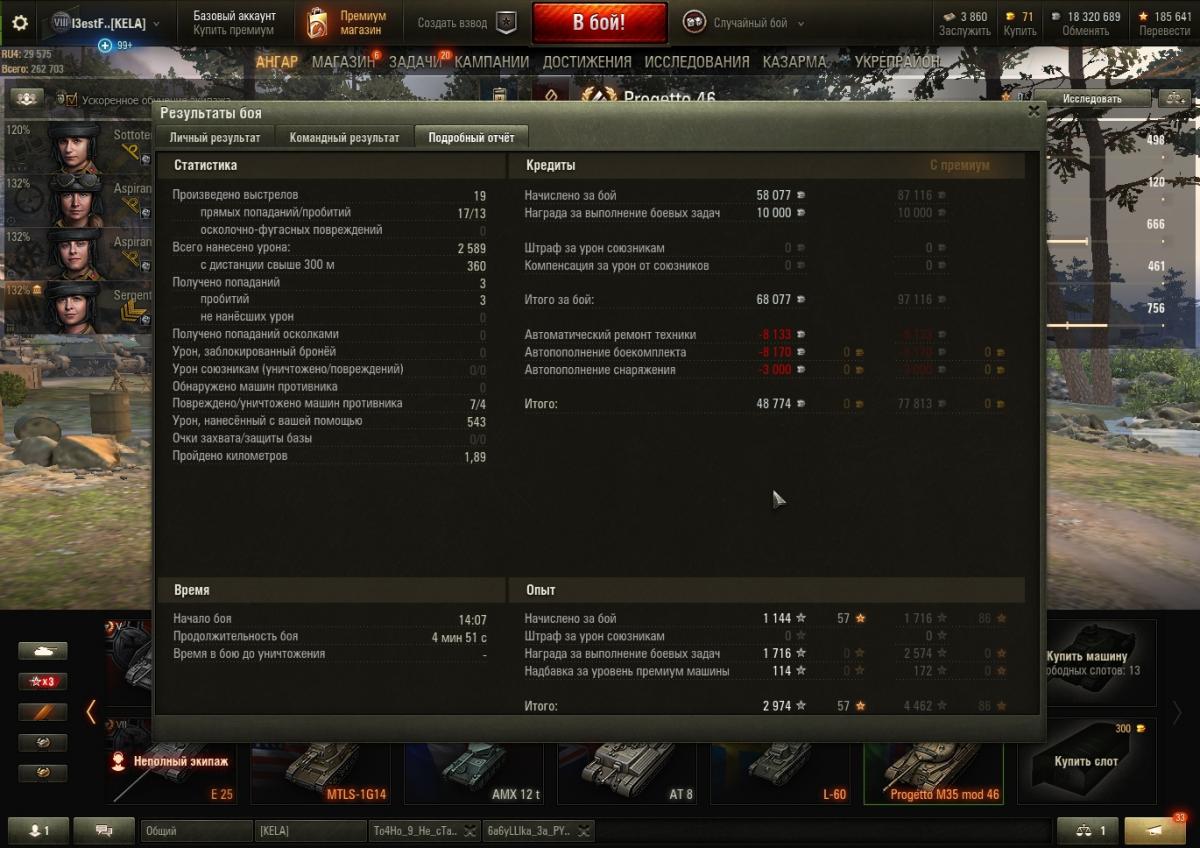Switch to Личный результат tab
This screenshot has height=848, width=1200.
tap(215, 138)
